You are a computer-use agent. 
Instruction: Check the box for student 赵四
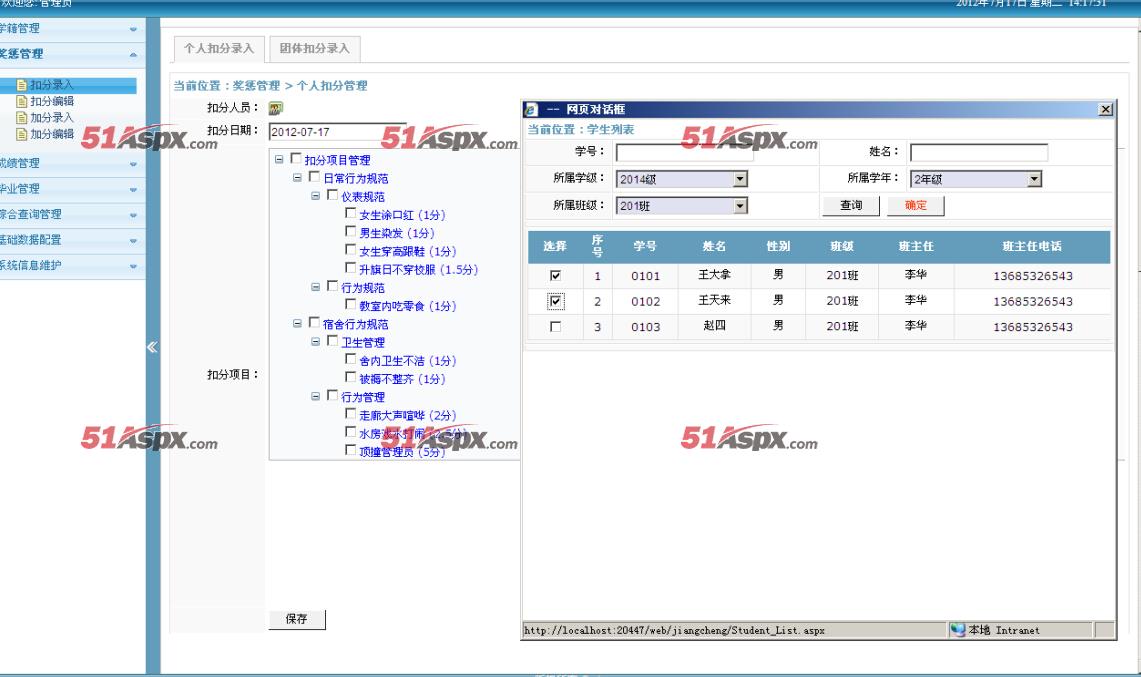[556, 327]
